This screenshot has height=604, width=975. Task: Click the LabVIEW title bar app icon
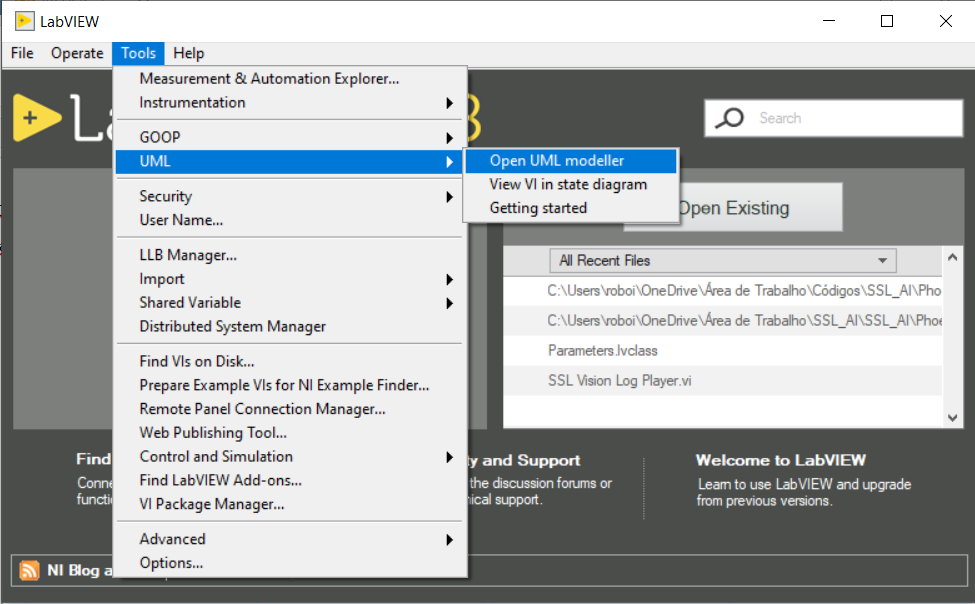[24, 21]
